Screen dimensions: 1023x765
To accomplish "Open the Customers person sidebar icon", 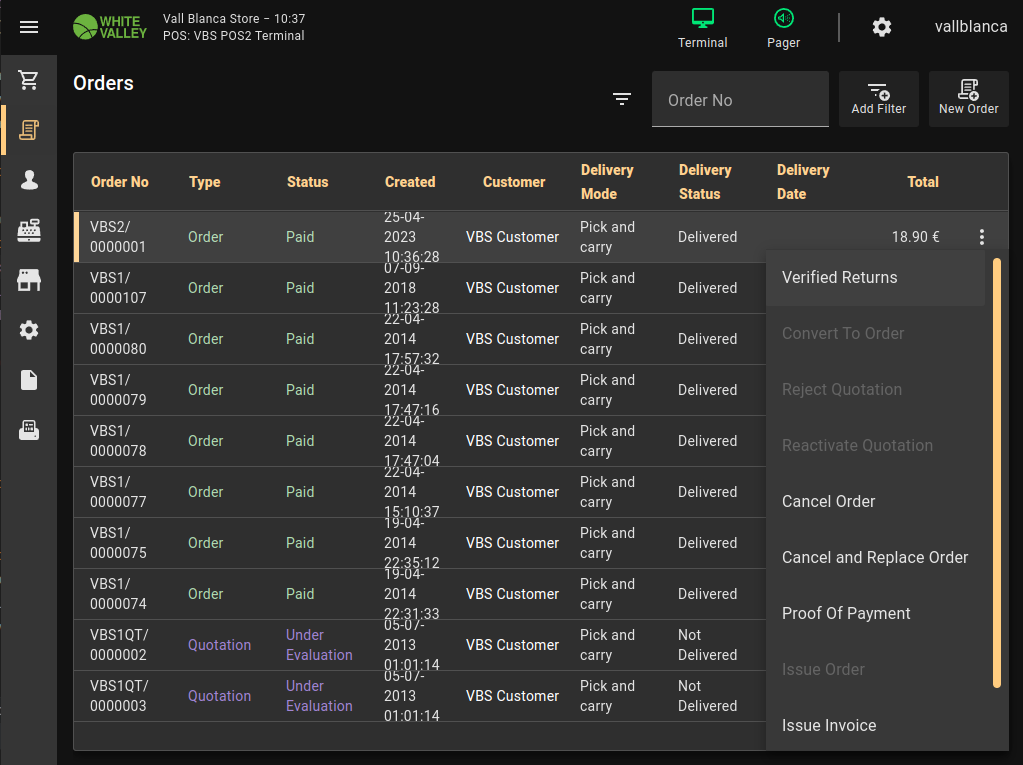I will 29,180.
